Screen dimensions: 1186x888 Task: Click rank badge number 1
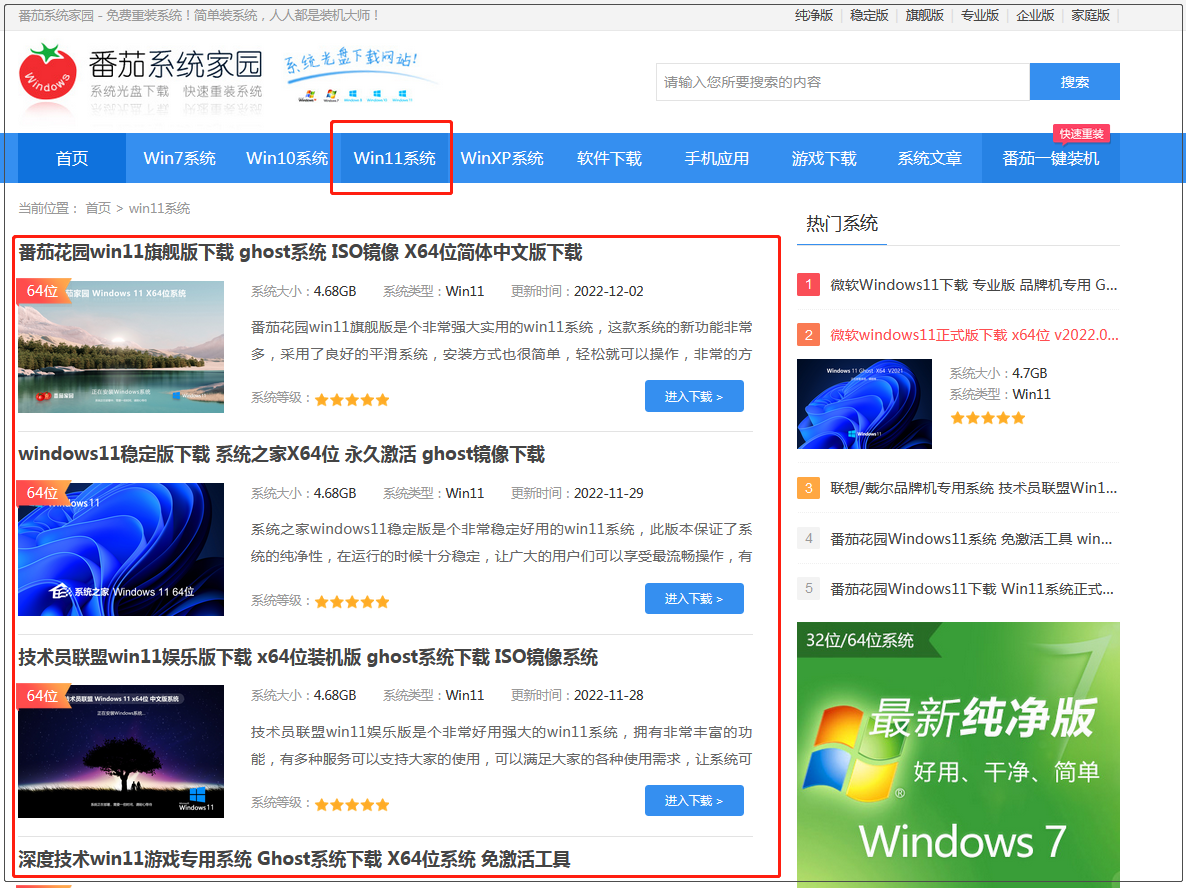(809, 284)
